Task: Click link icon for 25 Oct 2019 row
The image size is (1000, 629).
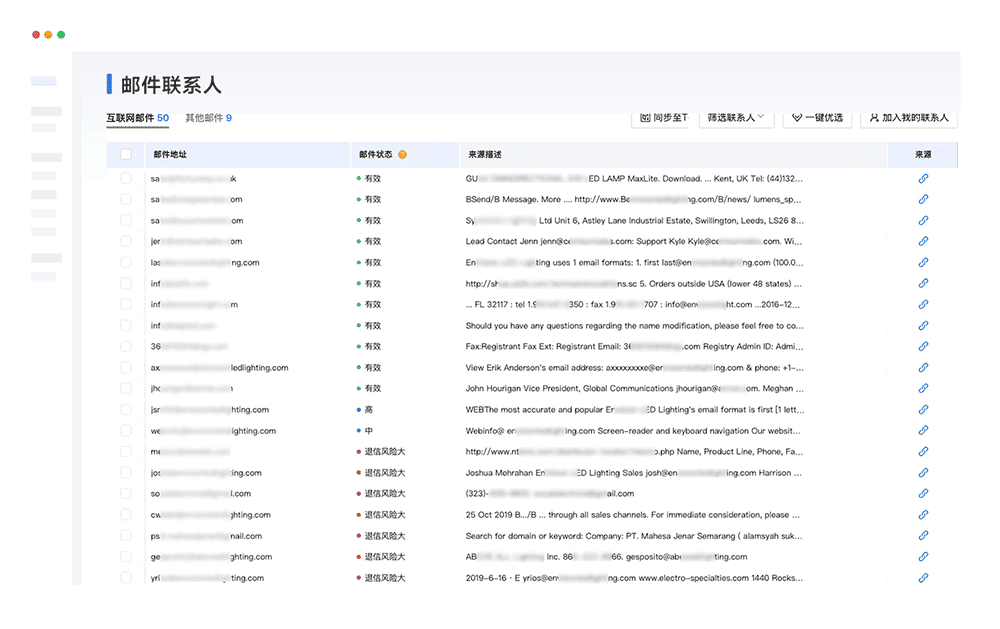Action: (923, 515)
